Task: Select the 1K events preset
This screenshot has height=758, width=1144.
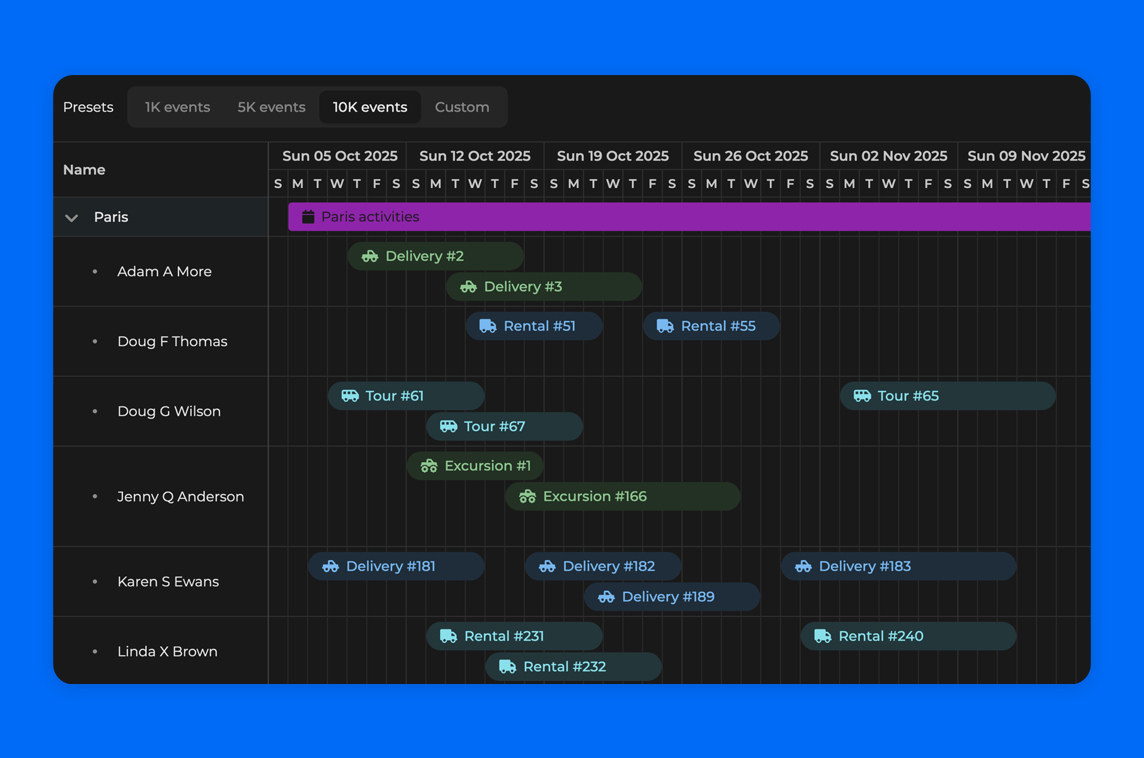Action: (x=177, y=107)
